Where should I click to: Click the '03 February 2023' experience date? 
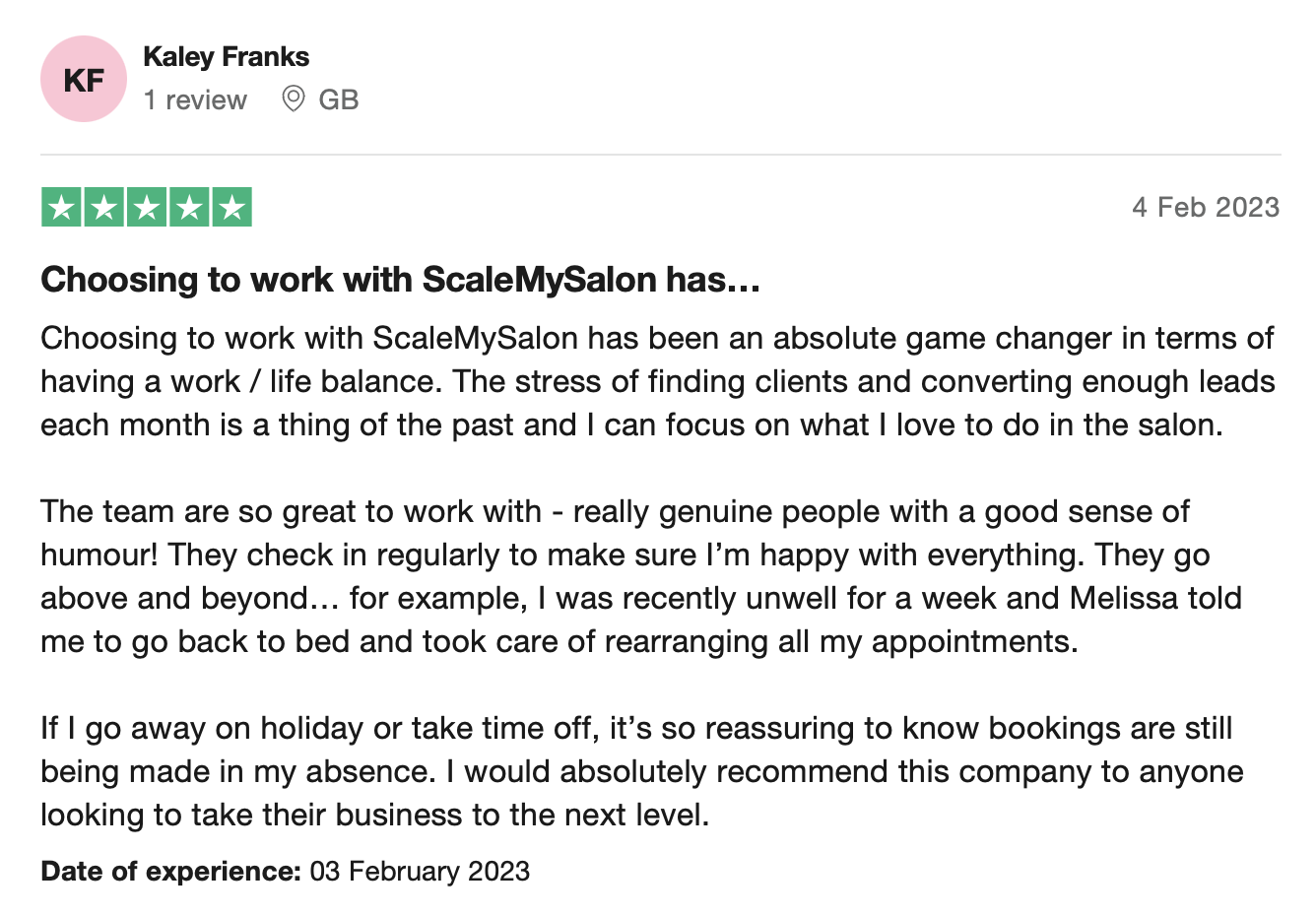tap(420, 872)
